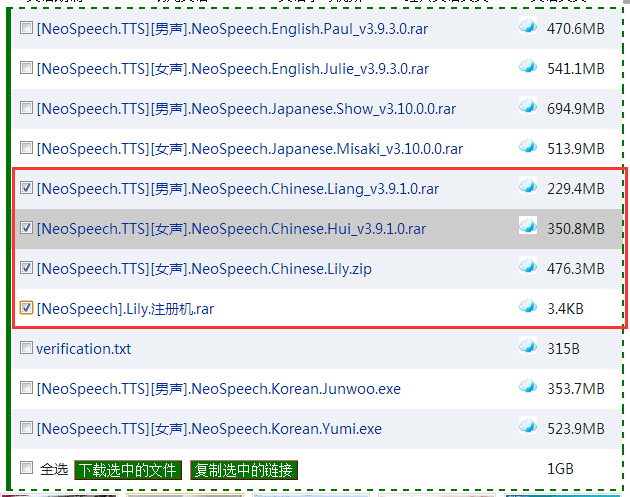Uncheck the Chinese.Hui_v3.9.1.0.rar checkbox
Image resolution: width=630 pixels, height=497 pixels.
(x=27, y=228)
